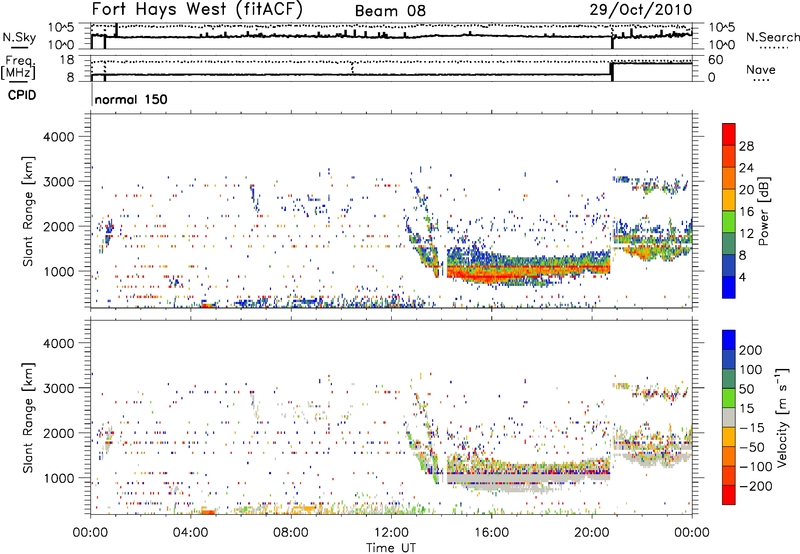Viewport: 800px width, 554px height.
Task: Click the 'N.Sky' axis label
Action: (19, 37)
